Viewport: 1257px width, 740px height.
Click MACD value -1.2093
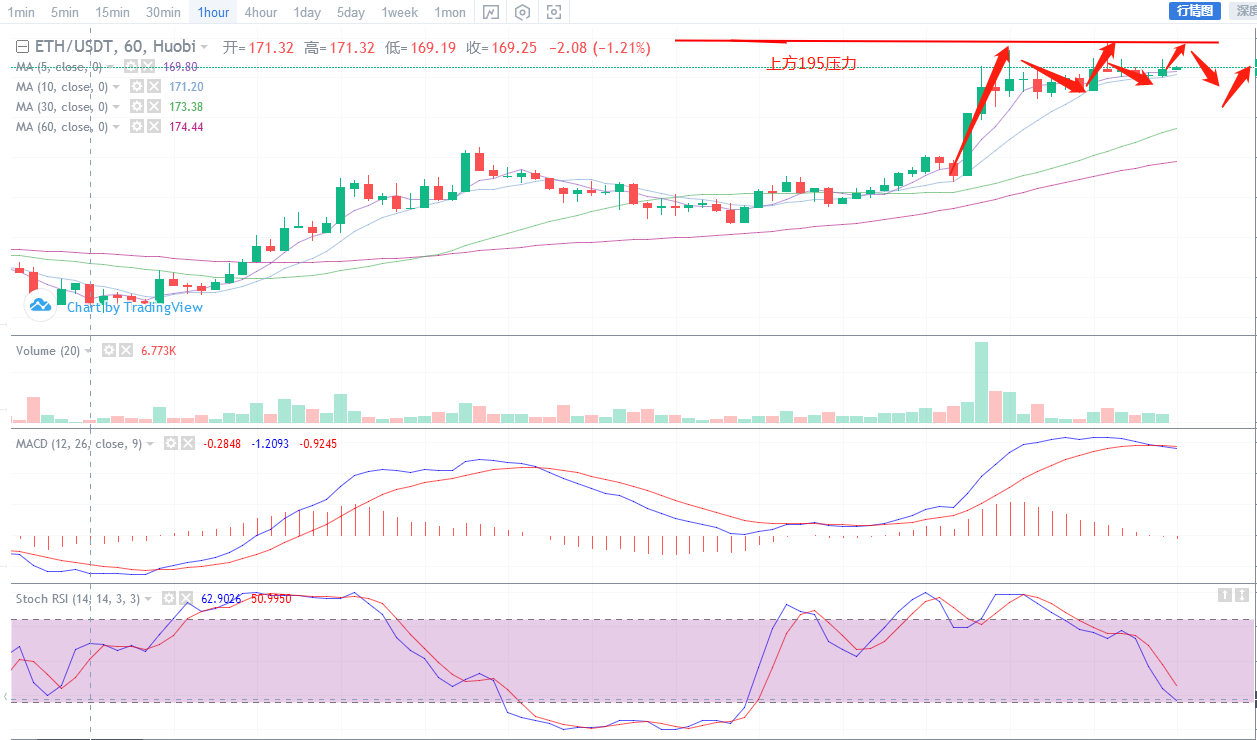[269, 443]
